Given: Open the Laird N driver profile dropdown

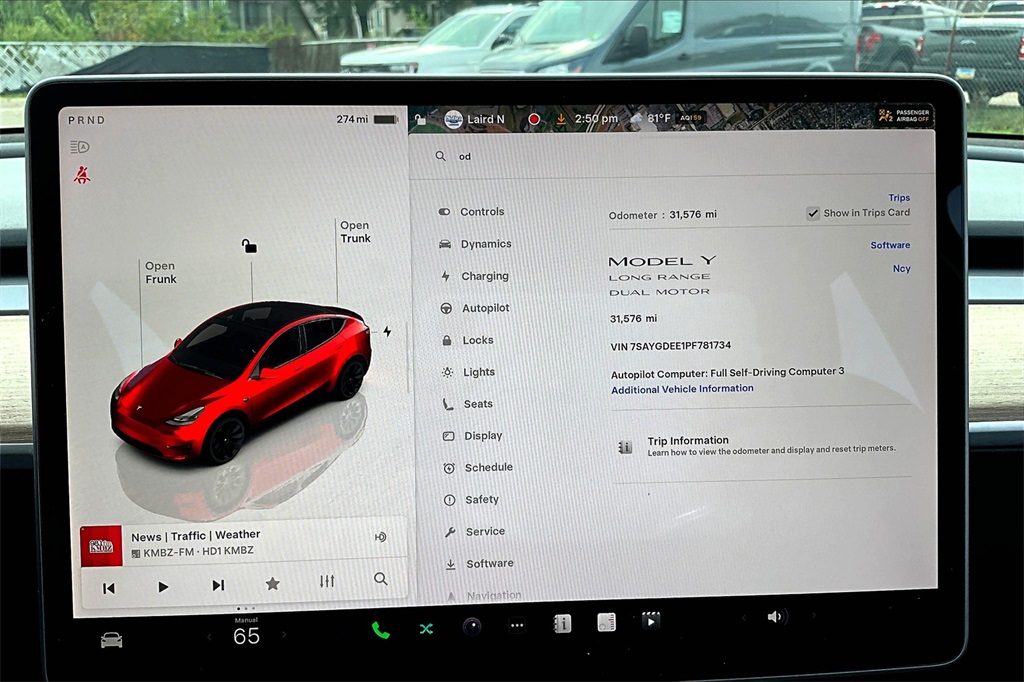Looking at the screenshot, I should [472, 118].
